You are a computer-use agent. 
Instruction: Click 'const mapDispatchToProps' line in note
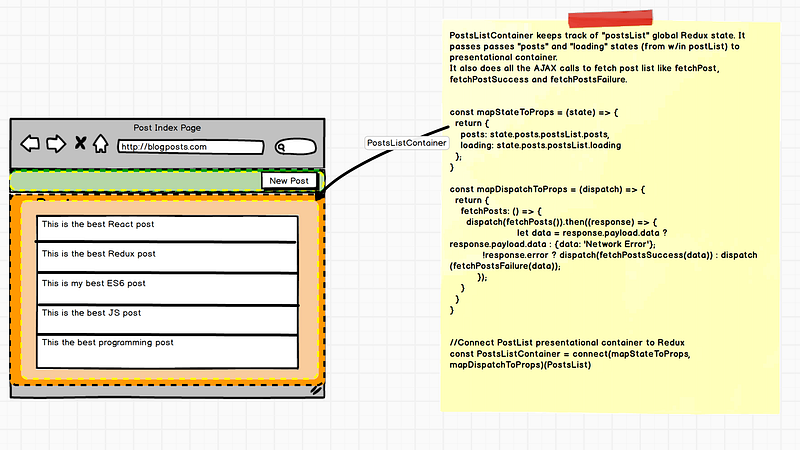click(x=547, y=189)
